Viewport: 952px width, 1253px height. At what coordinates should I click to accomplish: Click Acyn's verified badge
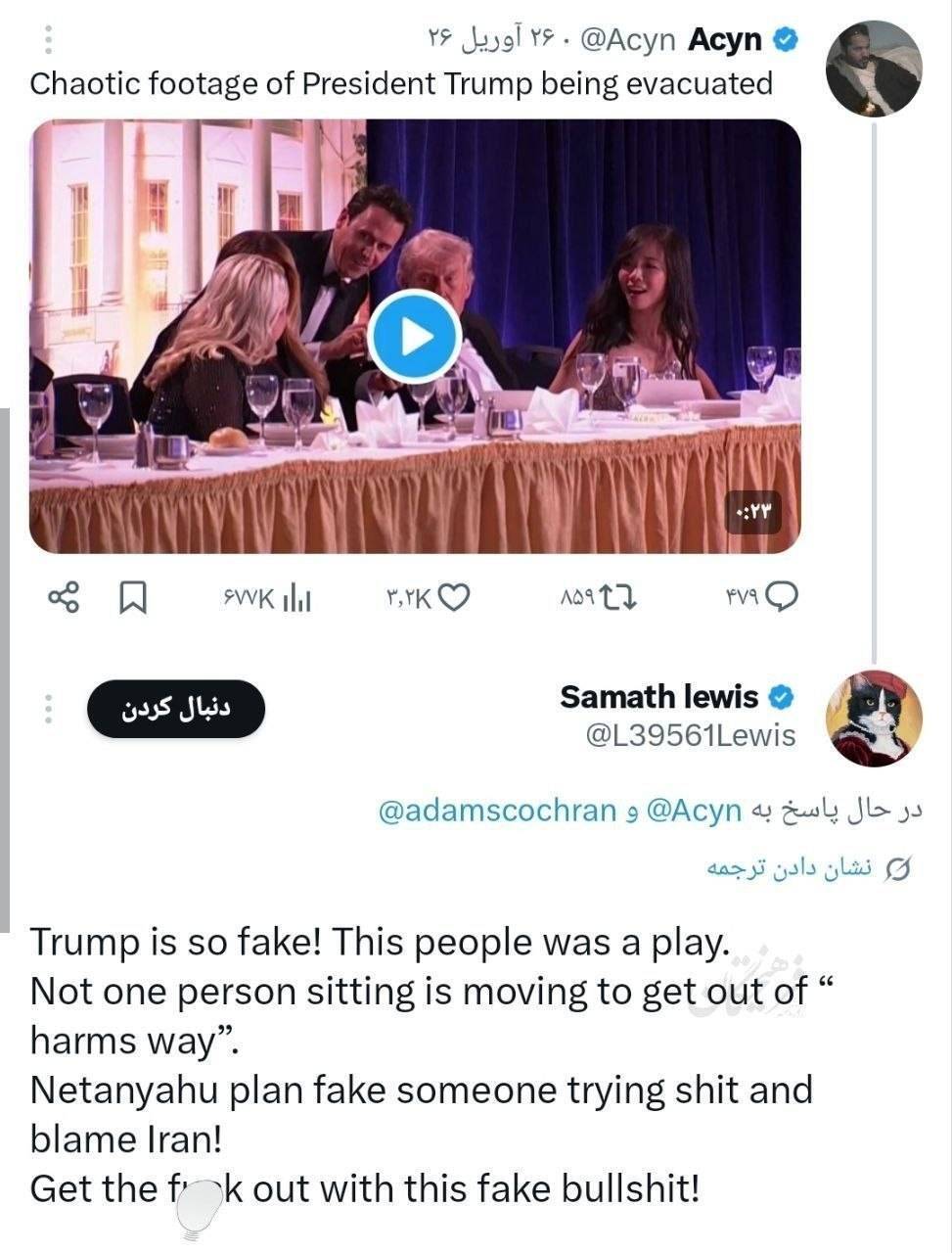786,40
